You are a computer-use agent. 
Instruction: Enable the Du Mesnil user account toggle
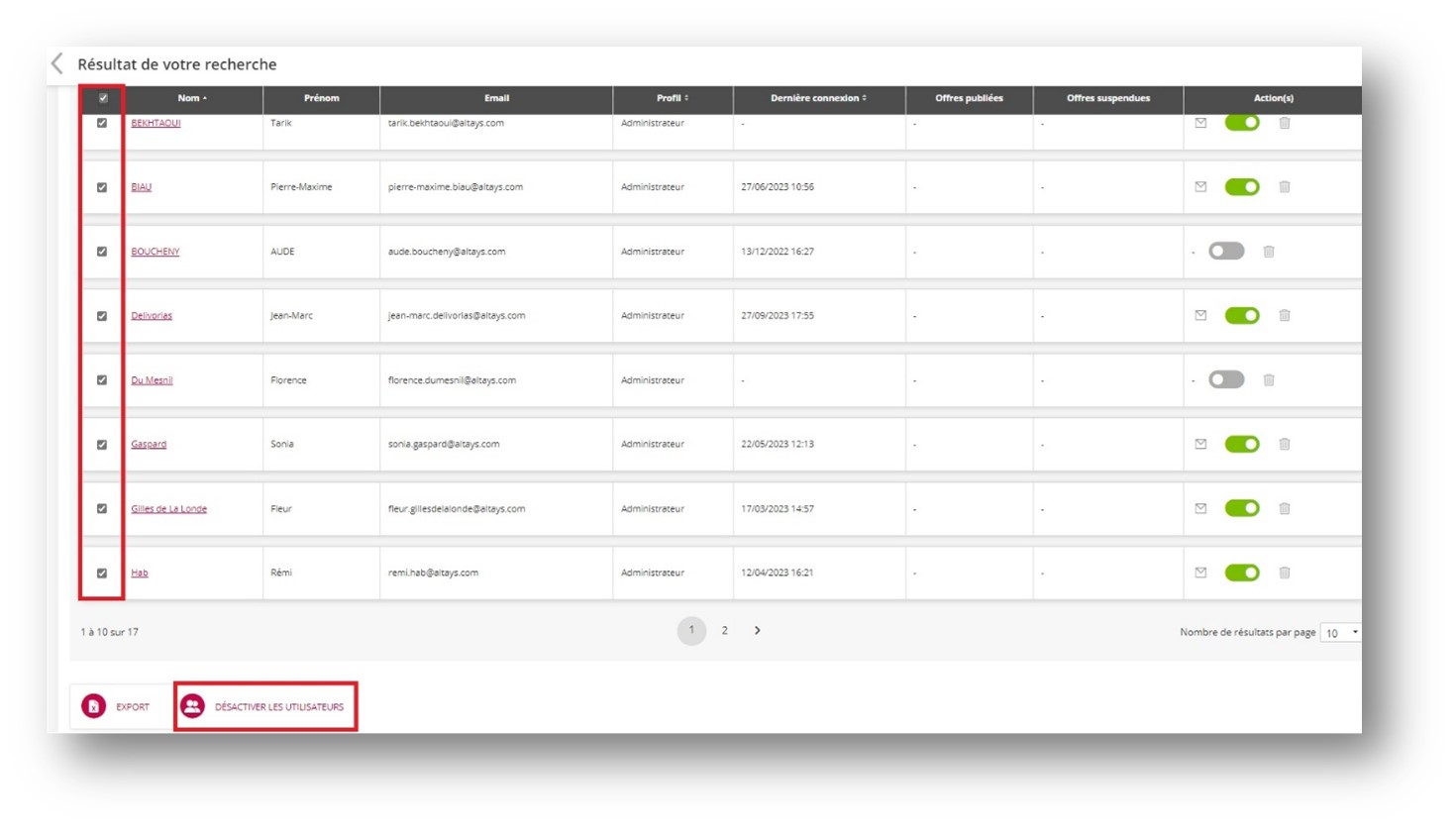pos(1226,380)
